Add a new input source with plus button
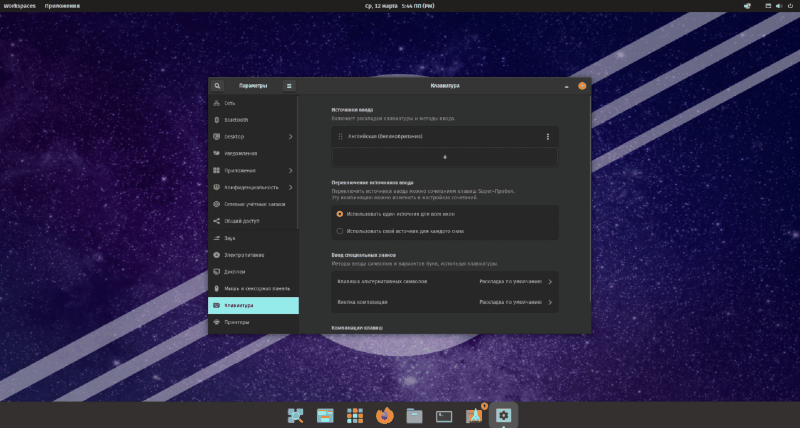800x428 pixels. click(x=444, y=157)
